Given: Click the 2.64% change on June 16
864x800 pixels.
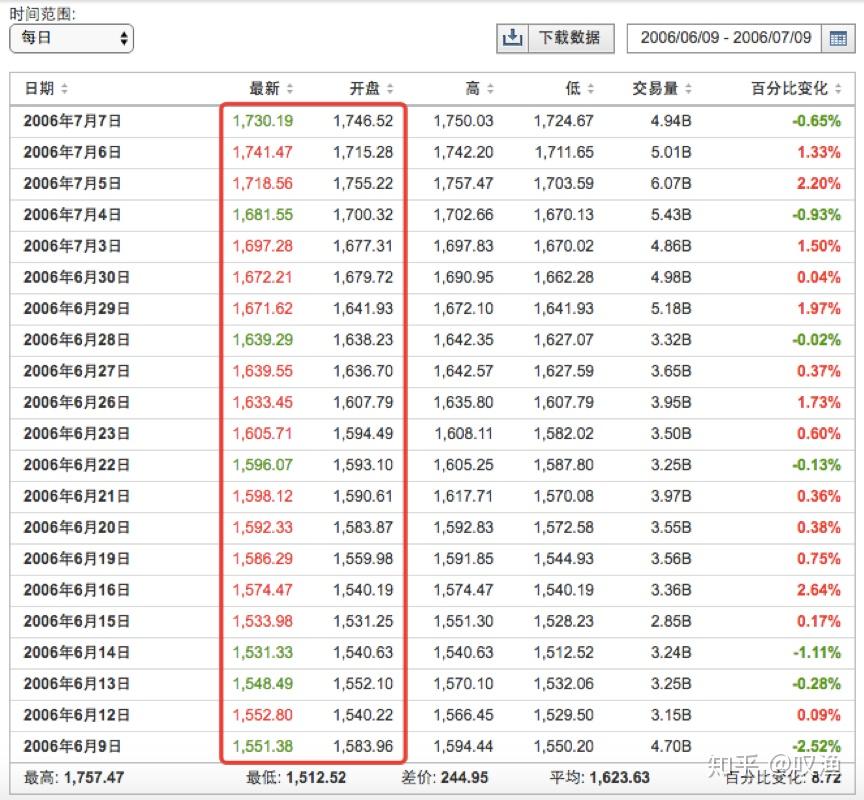Looking at the screenshot, I should tap(819, 590).
